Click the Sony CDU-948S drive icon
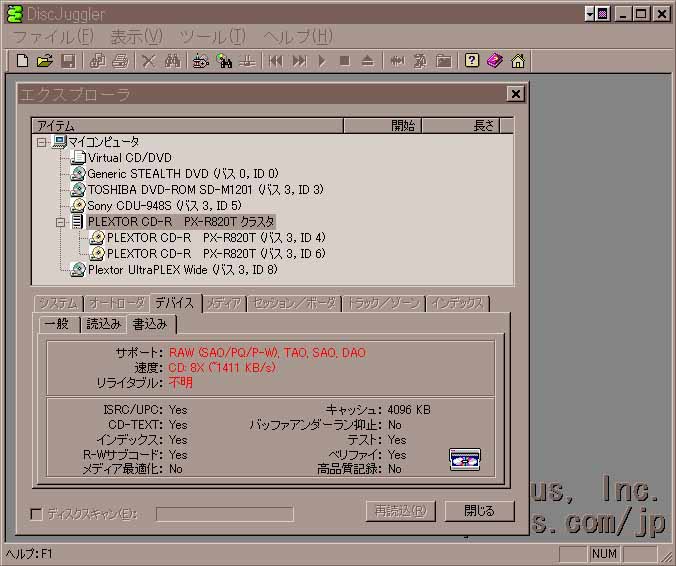Image resolution: width=676 pixels, height=566 pixels. (78, 205)
